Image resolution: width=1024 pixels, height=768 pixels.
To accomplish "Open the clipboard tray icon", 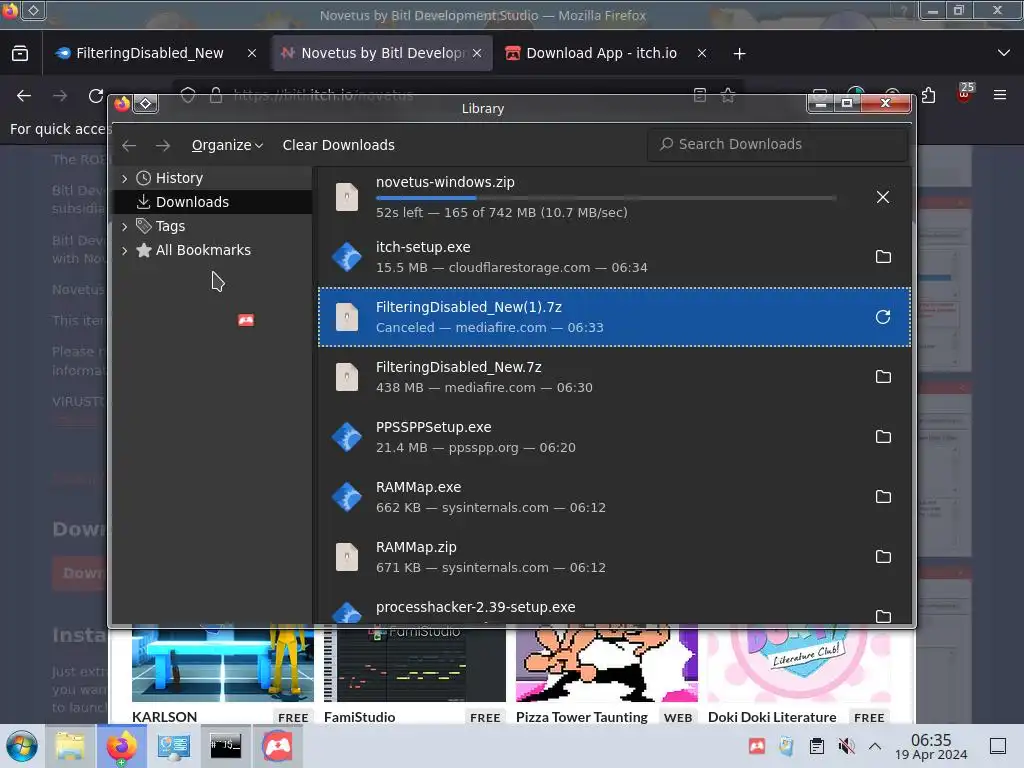I will coord(816,746).
